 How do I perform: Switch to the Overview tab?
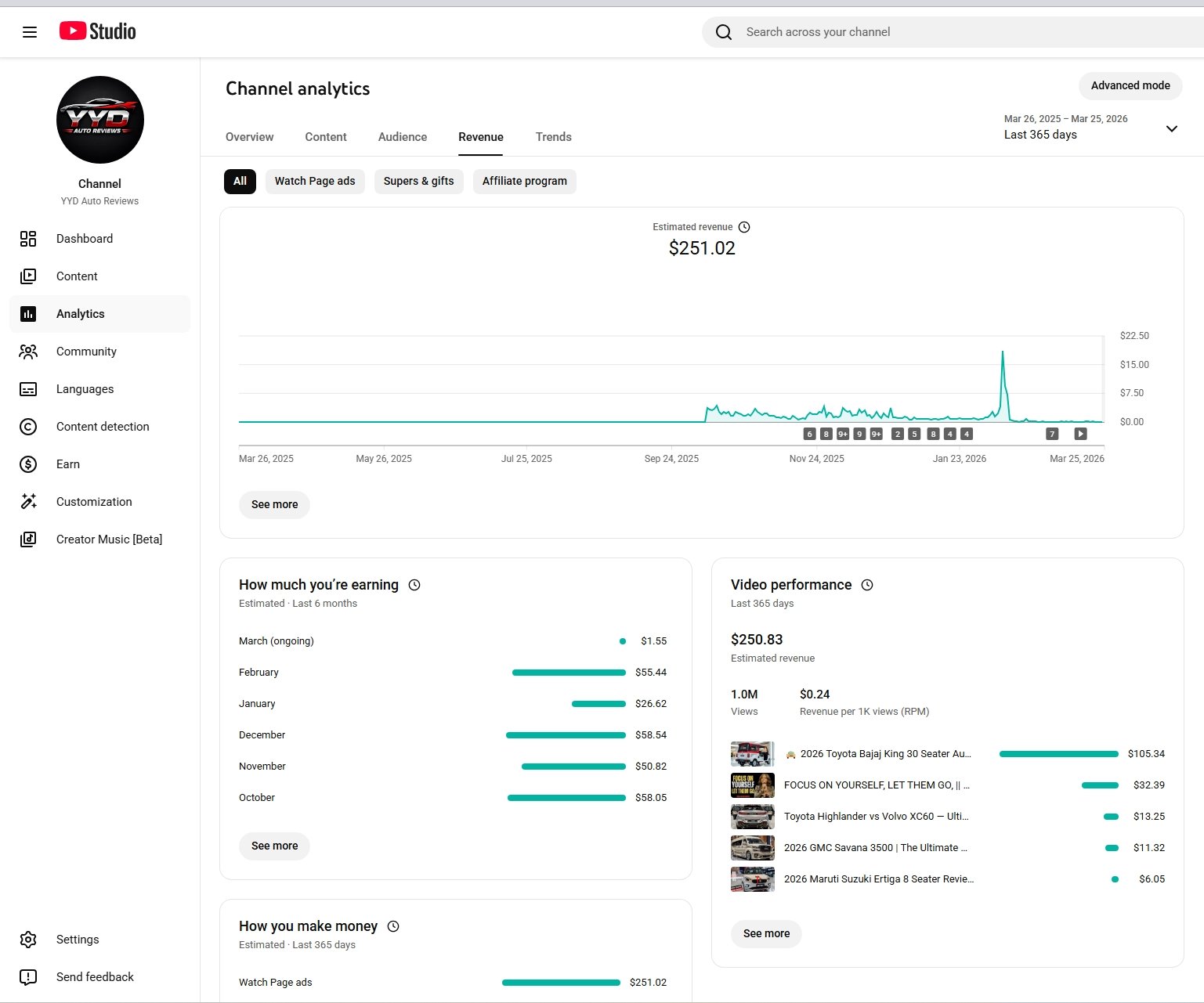point(249,137)
